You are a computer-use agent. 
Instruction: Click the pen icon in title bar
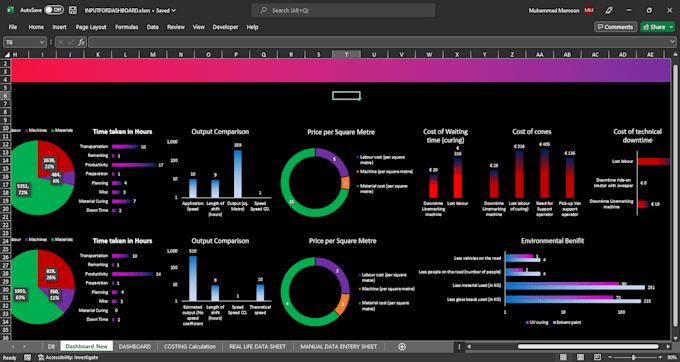[609, 10]
